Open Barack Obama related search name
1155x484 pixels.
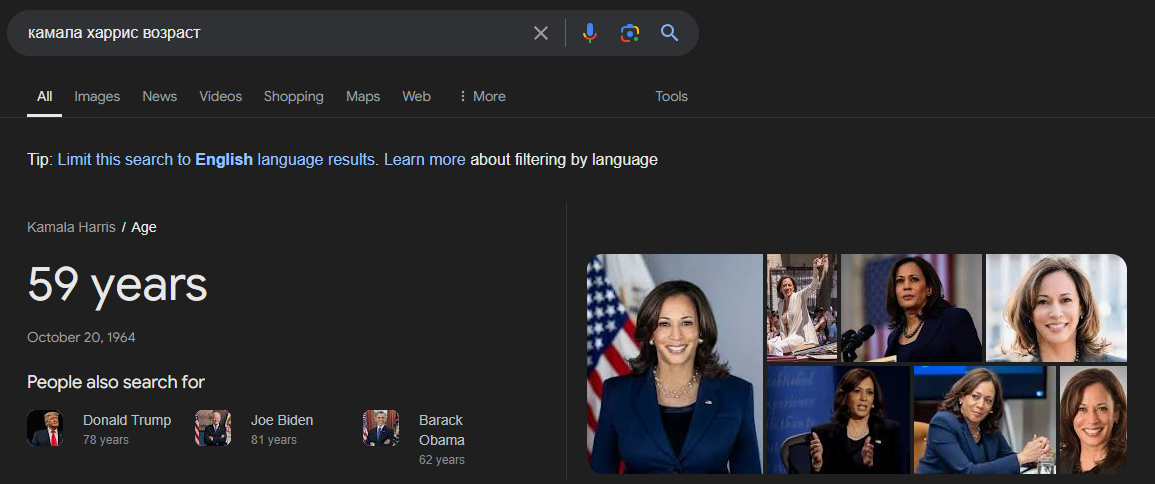point(441,430)
